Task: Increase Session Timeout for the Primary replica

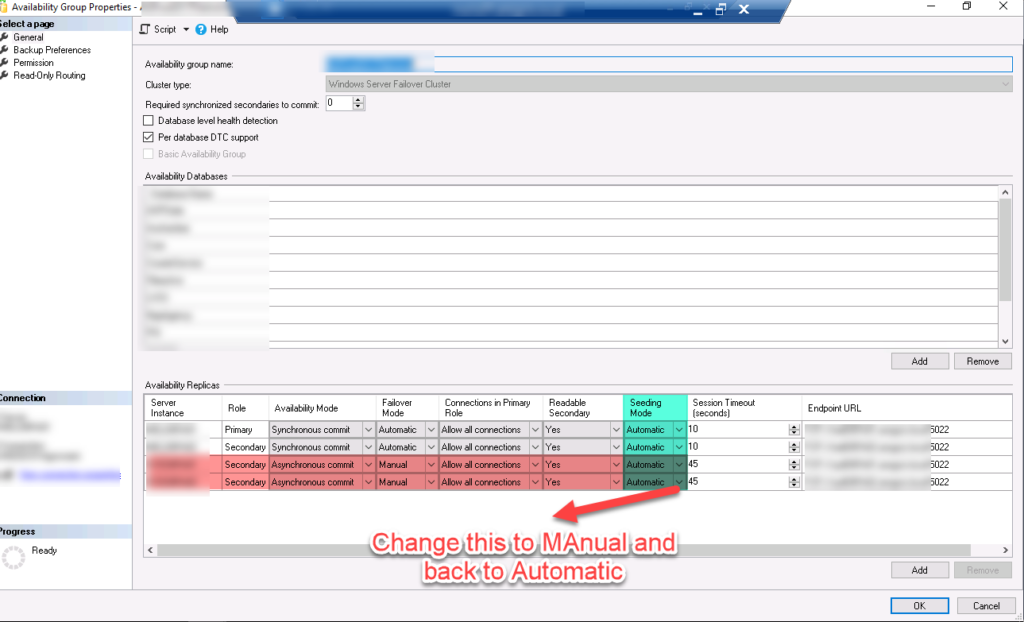Action: click(x=794, y=427)
